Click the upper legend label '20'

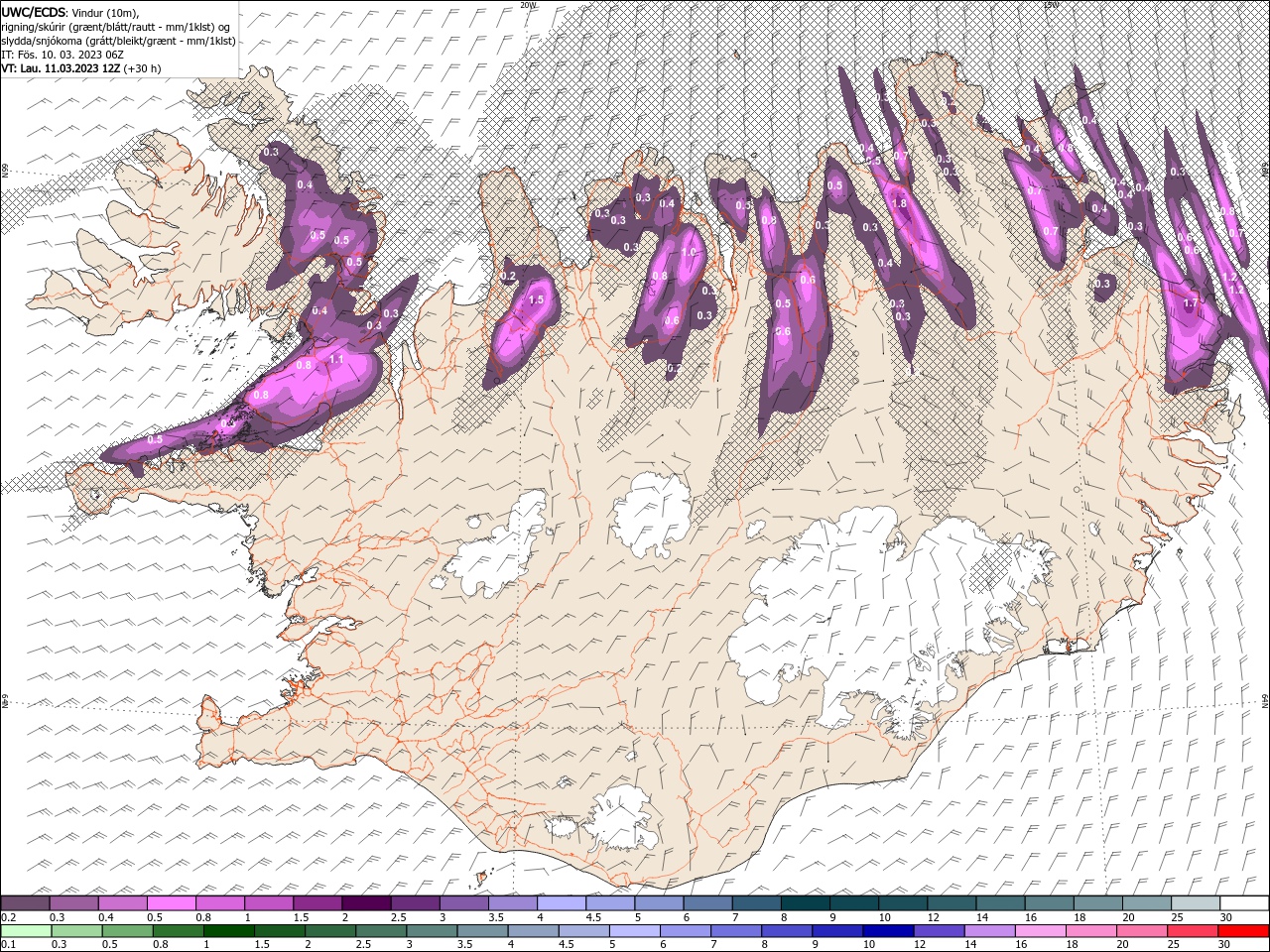click(1128, 917)
